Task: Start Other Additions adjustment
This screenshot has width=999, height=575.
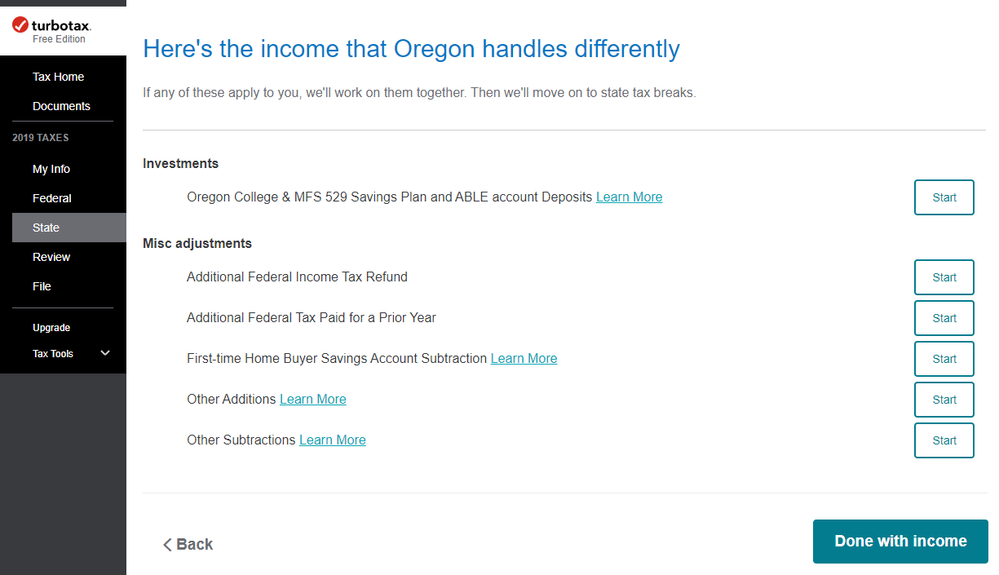Action: pos(944,400)
